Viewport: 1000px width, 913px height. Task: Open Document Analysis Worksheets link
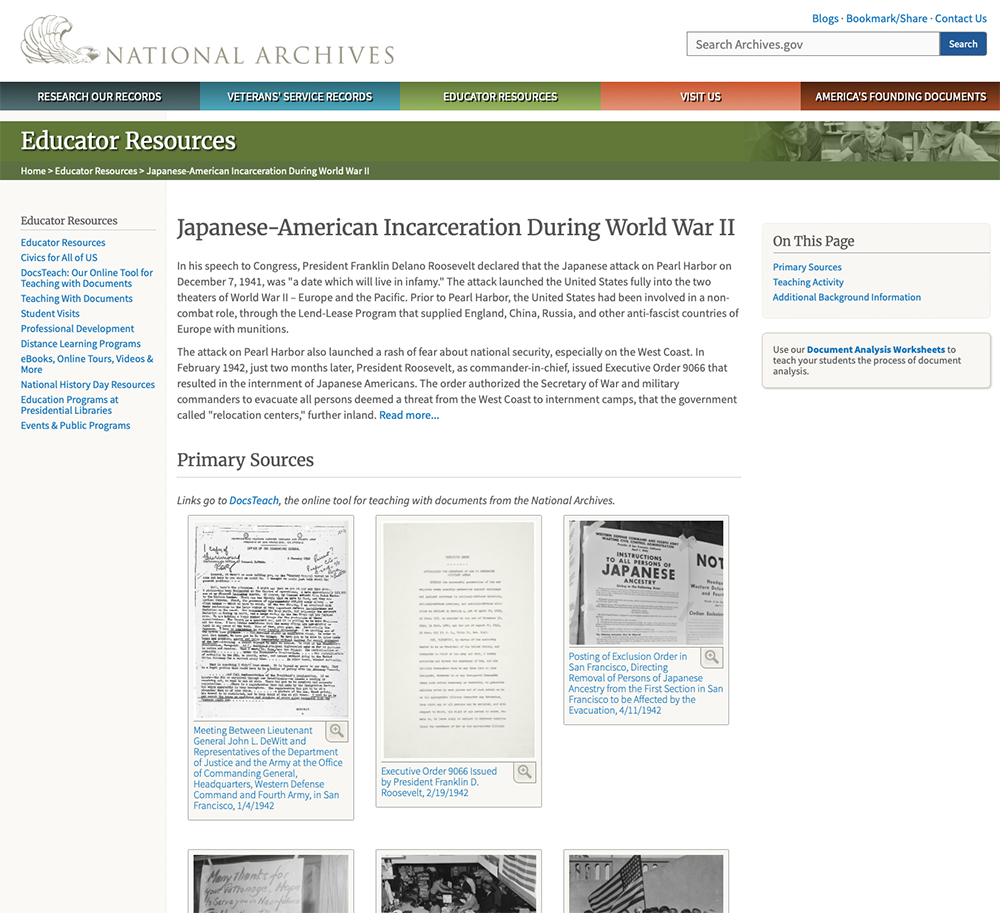coord(875,350)
